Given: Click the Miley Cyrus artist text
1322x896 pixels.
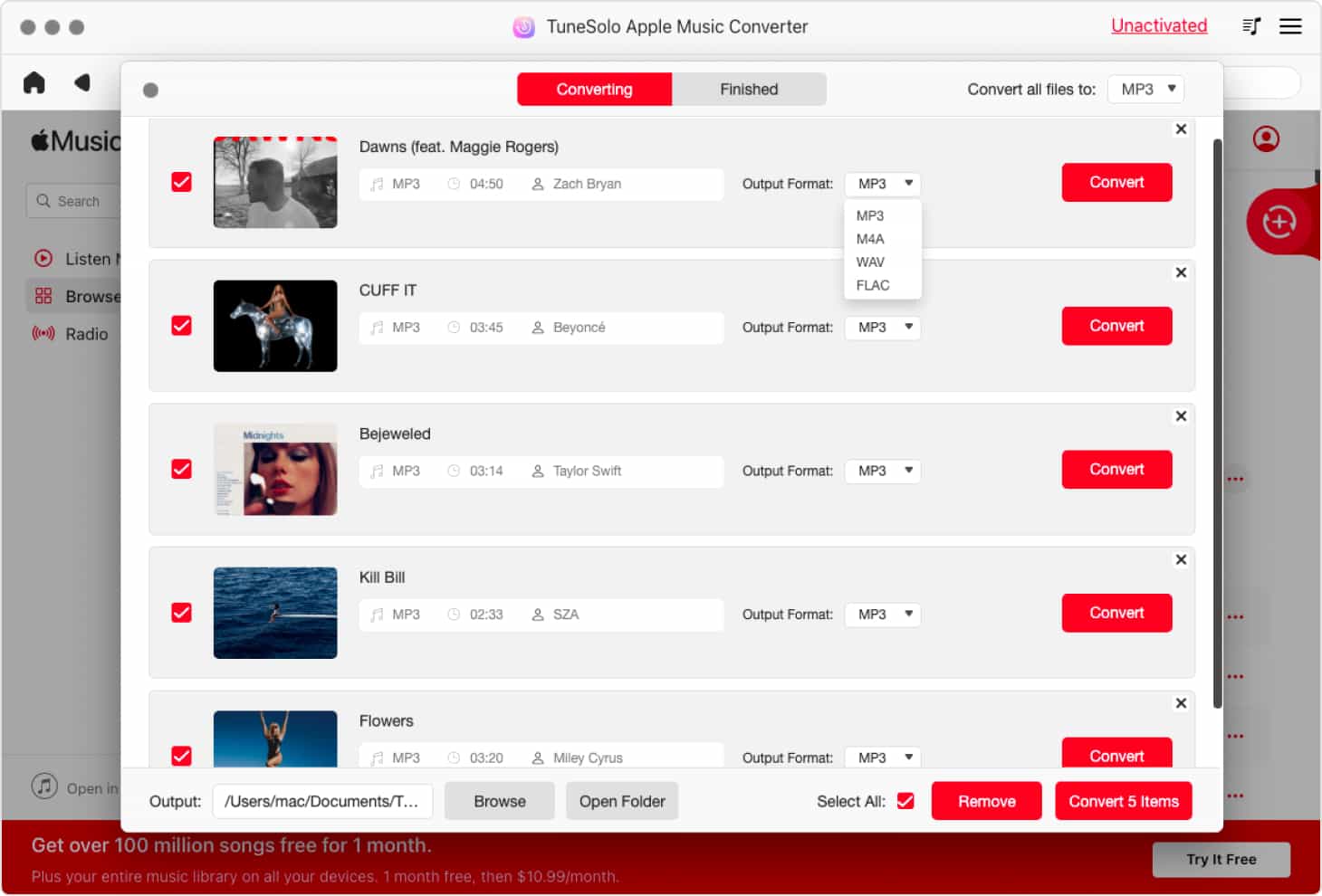Looking at the screenshot, I should 588,758.
